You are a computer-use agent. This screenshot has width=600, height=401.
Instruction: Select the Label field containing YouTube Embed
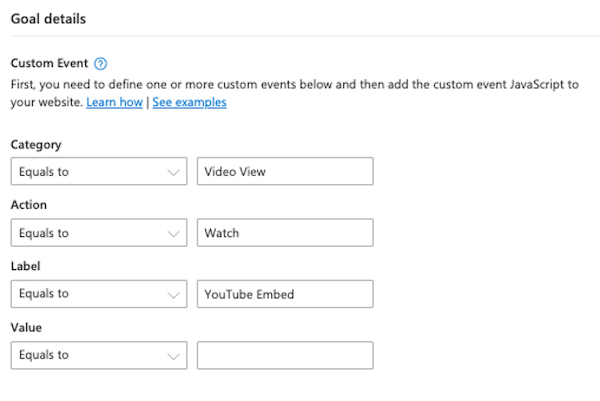pos(285,294)
